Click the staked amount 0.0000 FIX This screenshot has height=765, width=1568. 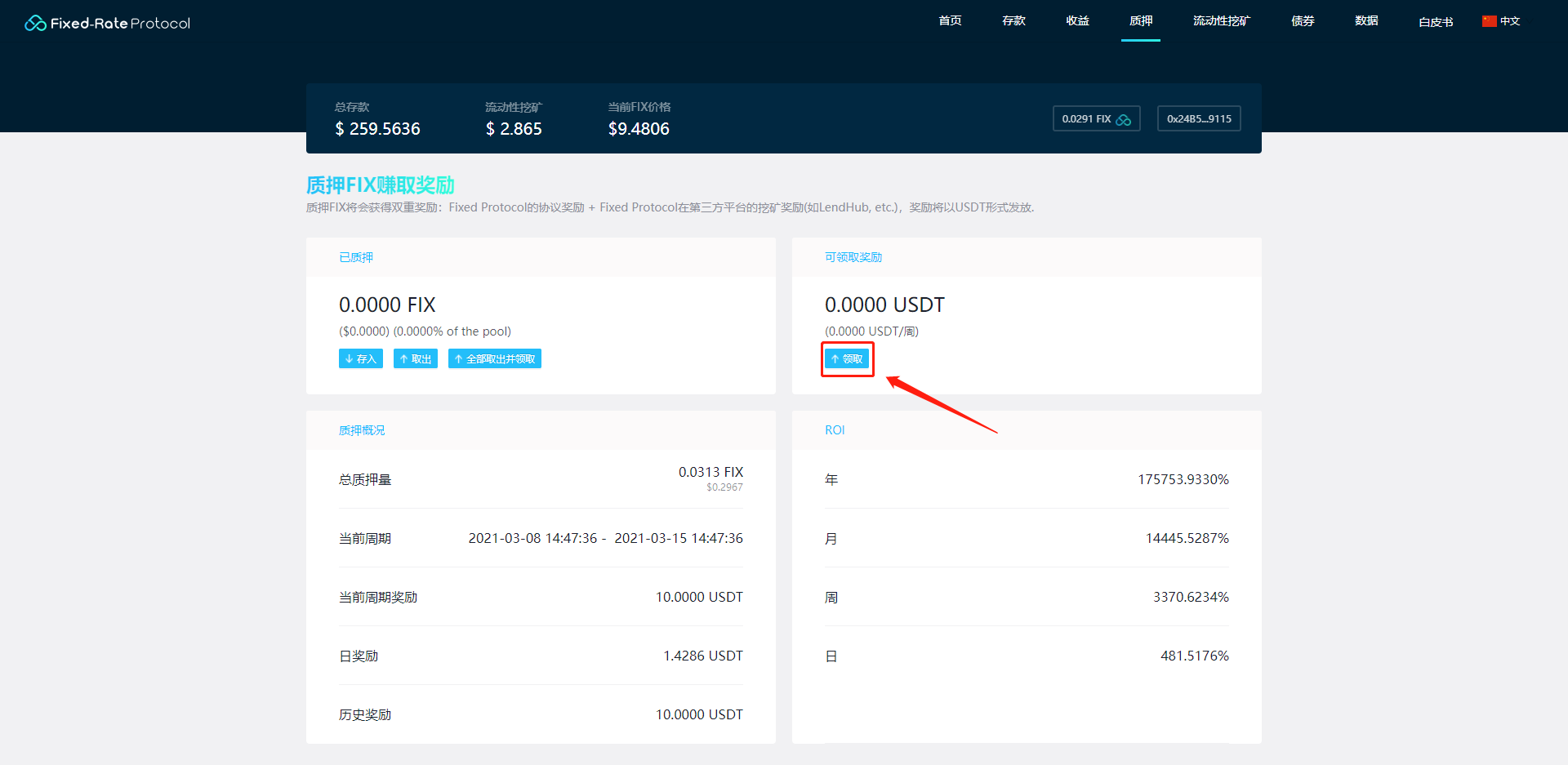pos(387,305)
